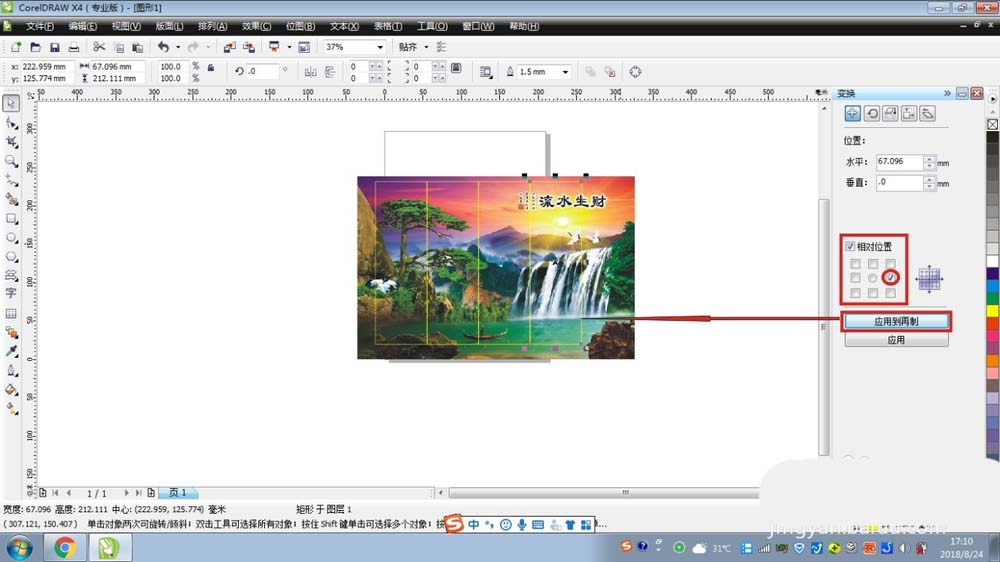The width and height of the screenshot is (1000, 562).
Task: Select the center anchor radio button
Action: 872,278
